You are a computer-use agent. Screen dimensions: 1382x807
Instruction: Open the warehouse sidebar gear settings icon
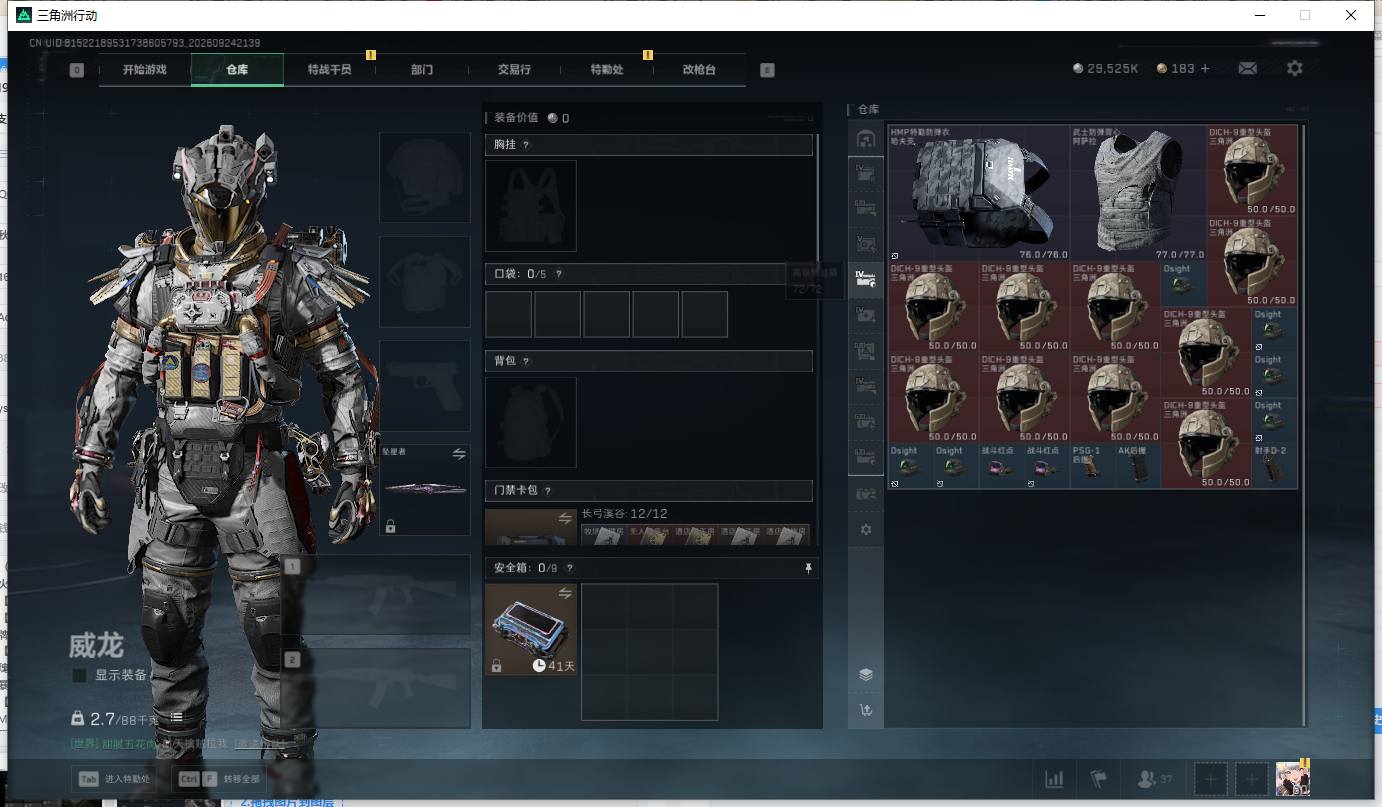pos(866,529)
